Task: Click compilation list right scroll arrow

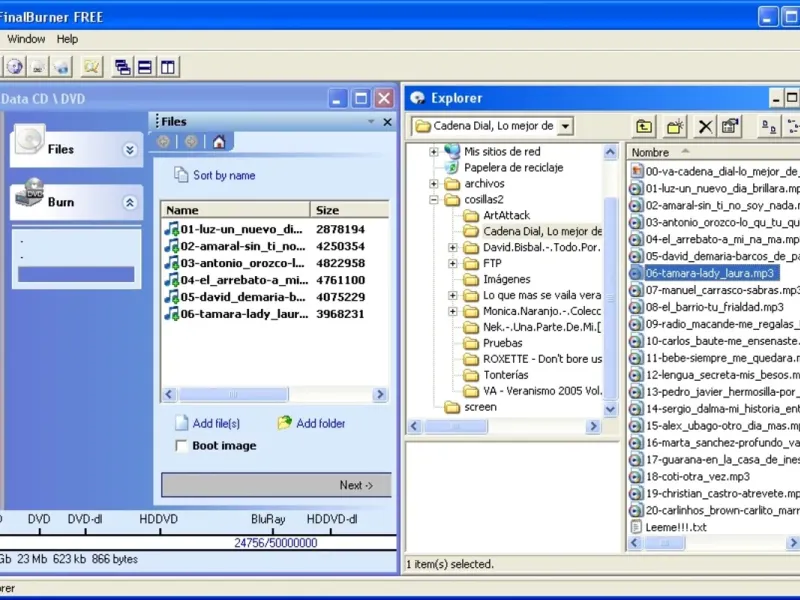Action: [x=380, y=394]
